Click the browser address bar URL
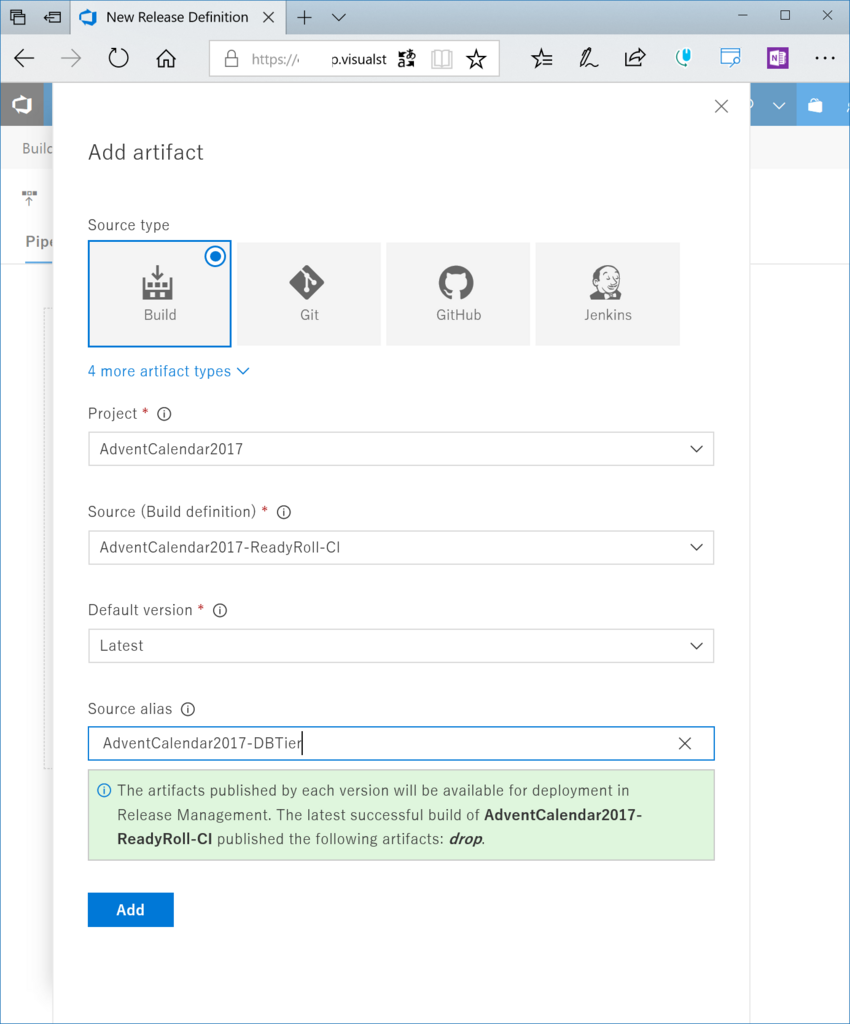 point(319,59)
